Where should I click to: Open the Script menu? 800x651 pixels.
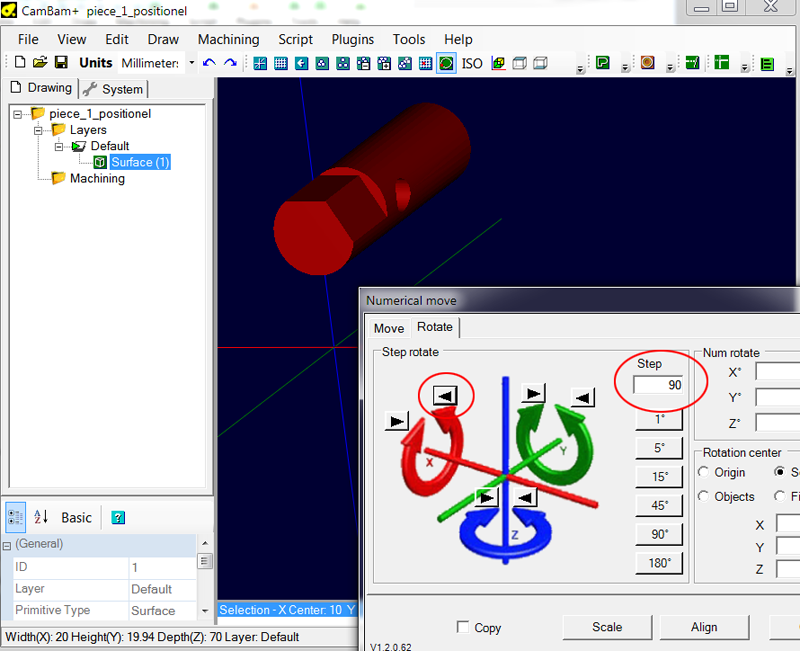(x=295, y=39)
